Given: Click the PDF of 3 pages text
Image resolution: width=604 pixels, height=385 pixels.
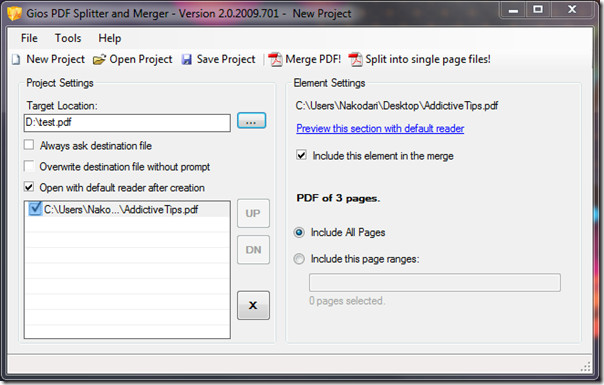Looking at the screenshot, I should (x=338, y=198).
